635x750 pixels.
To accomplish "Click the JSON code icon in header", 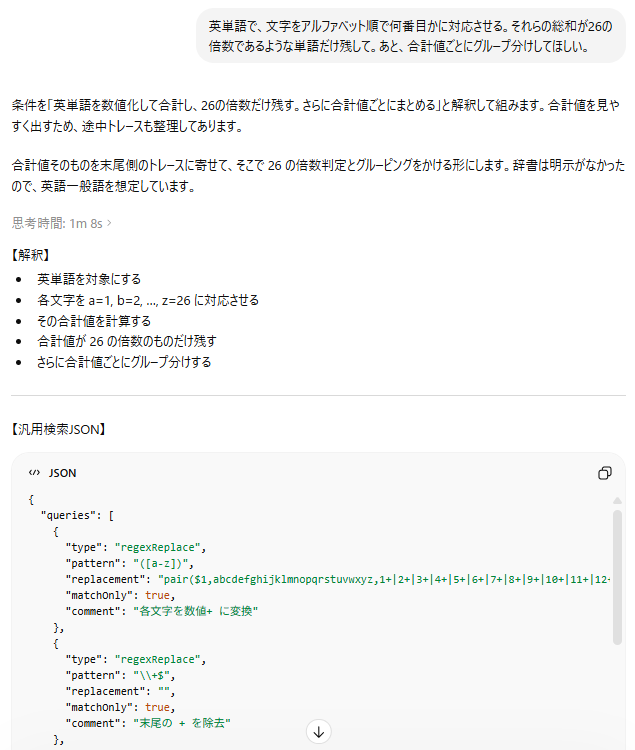I will coord(34,473).
